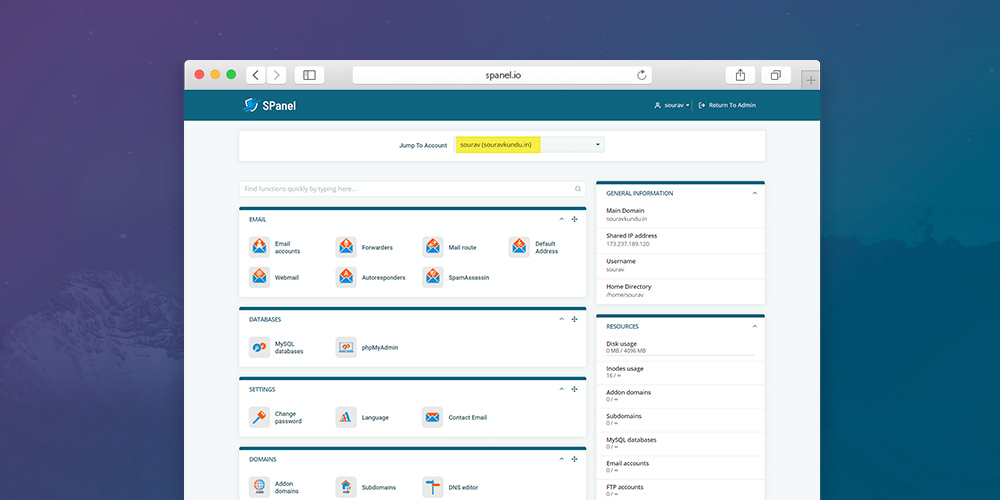
Task: Click Addon domains resource row
Action: 680,396
